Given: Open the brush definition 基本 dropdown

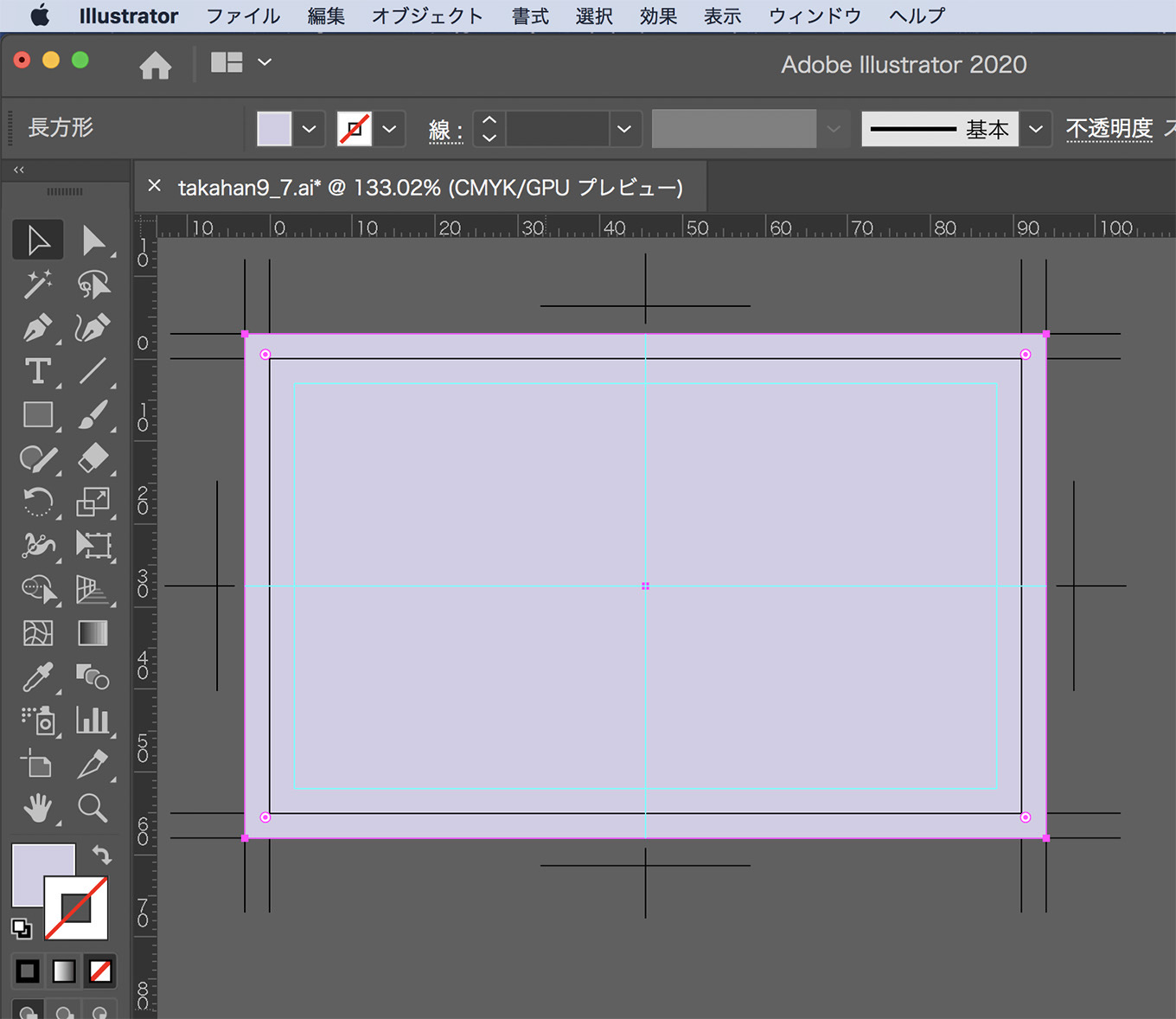Looking at the screenshot, I should click(x=1035, y=129).
